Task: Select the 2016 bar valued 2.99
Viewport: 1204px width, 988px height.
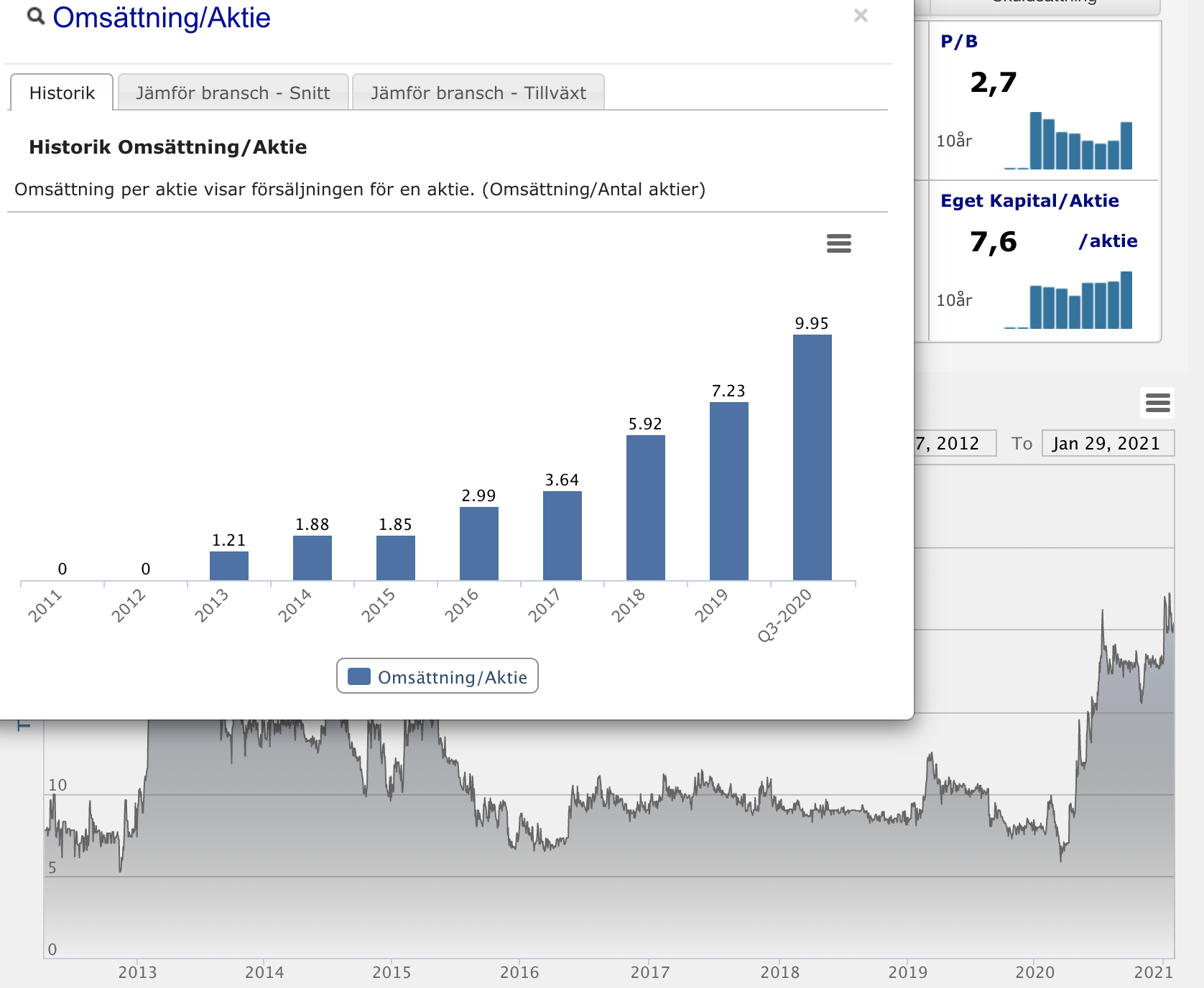Action: 479,544
